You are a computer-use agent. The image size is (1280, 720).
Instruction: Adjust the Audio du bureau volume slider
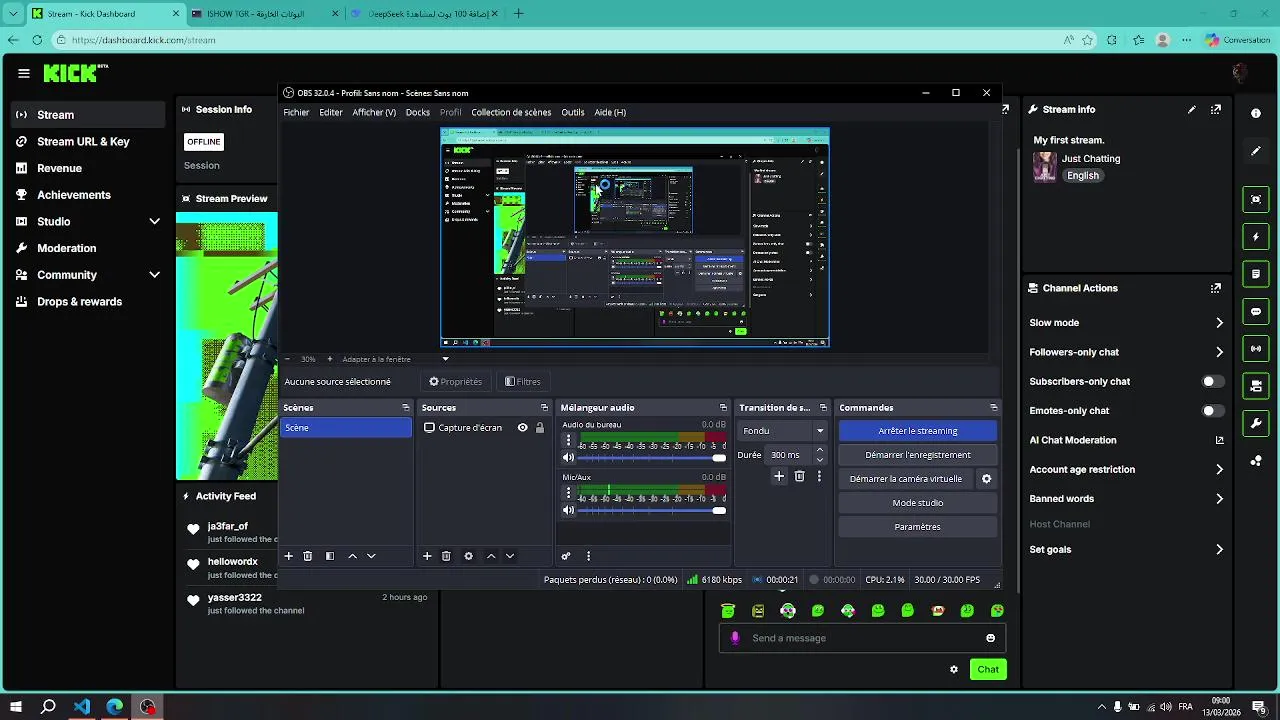(x=652, y=458)
